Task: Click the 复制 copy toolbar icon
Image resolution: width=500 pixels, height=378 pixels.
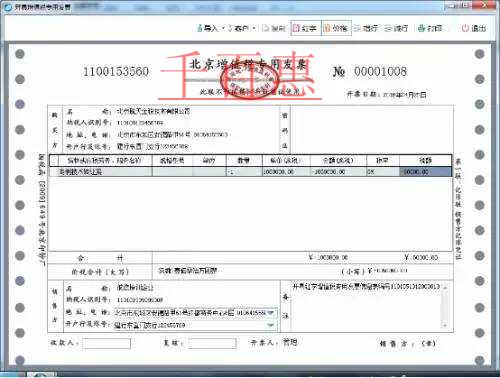Action: coord(274,28)
